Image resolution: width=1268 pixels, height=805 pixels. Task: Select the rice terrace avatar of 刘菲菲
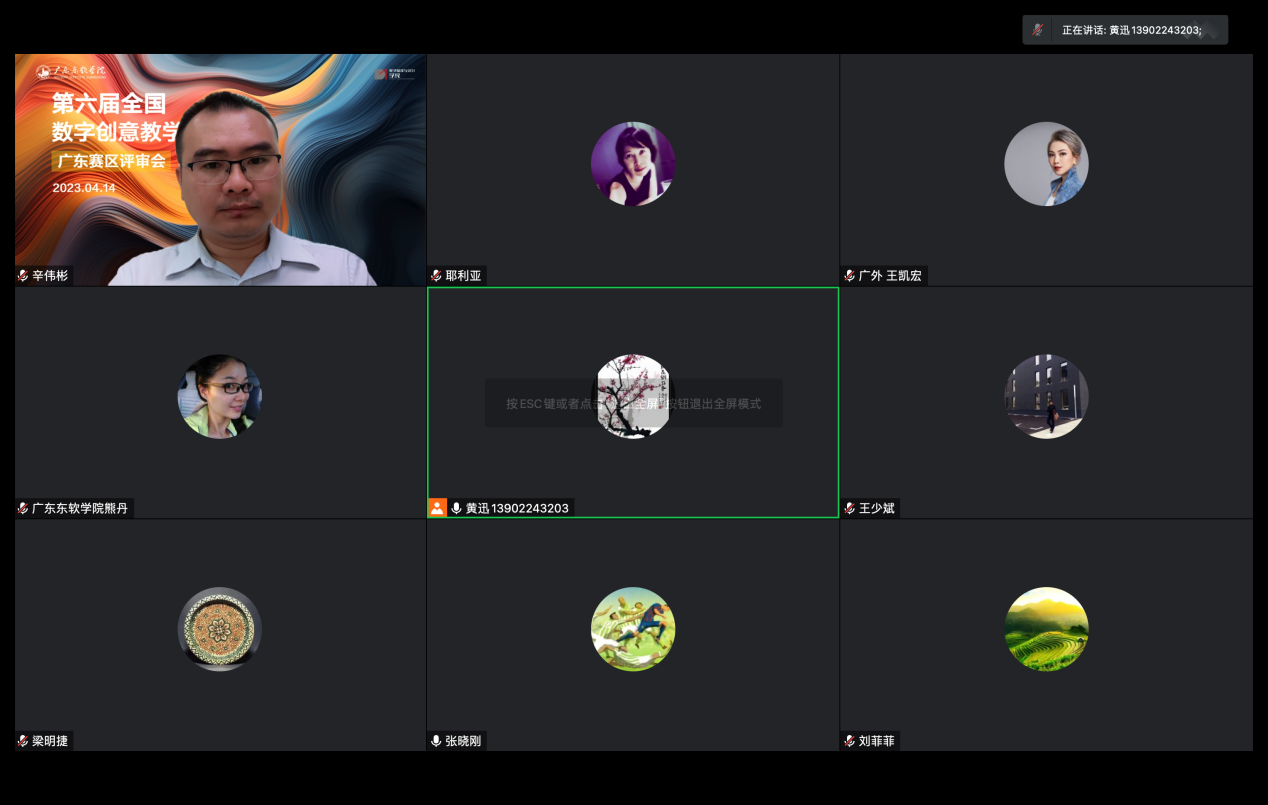1046,629
